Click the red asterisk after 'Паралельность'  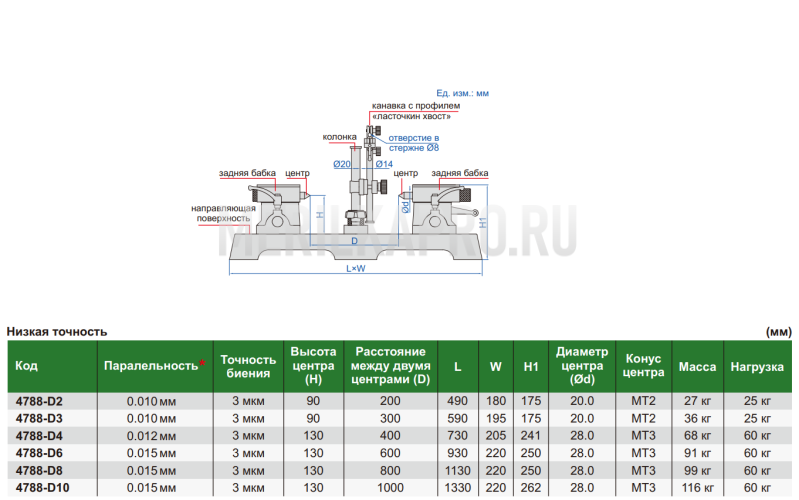202,363
